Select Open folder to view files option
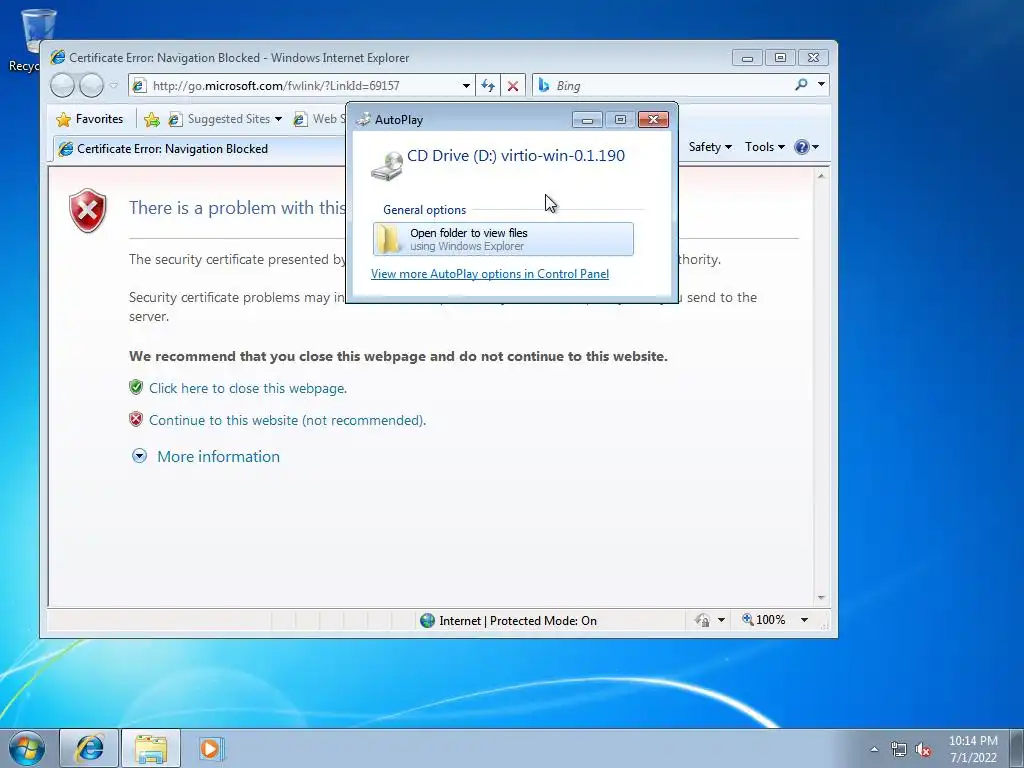This screenshot has width=1024, height=768. pyautogui.click(x=503, y=239)
